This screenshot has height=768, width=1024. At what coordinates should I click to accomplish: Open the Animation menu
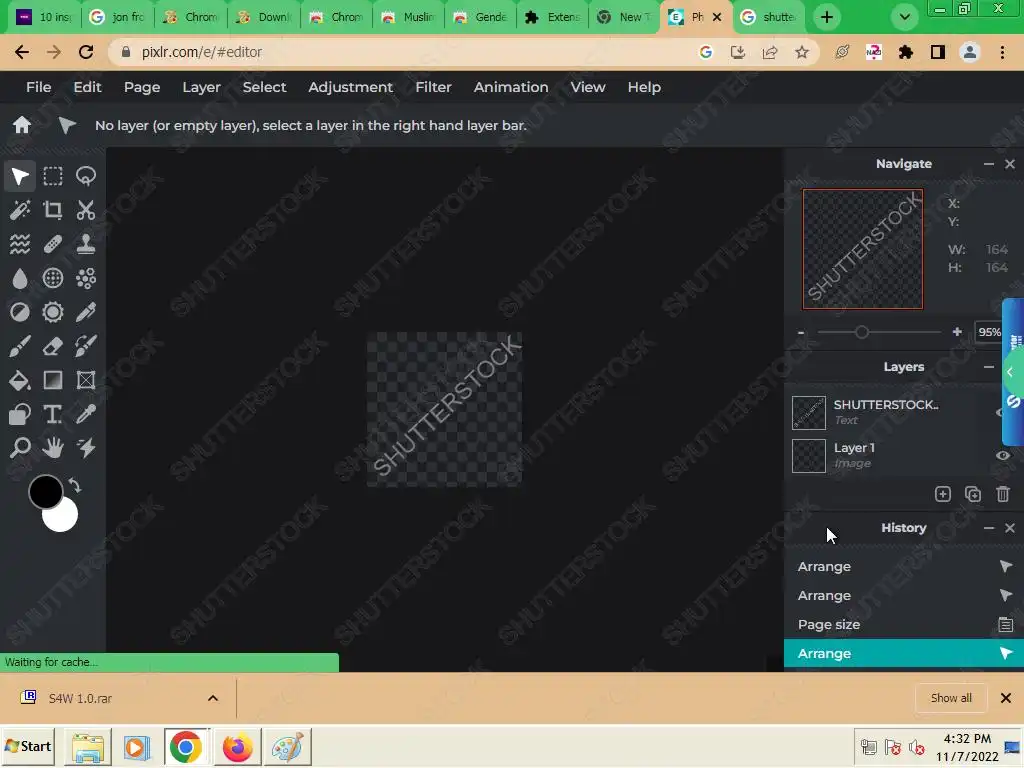coord(511,87)
